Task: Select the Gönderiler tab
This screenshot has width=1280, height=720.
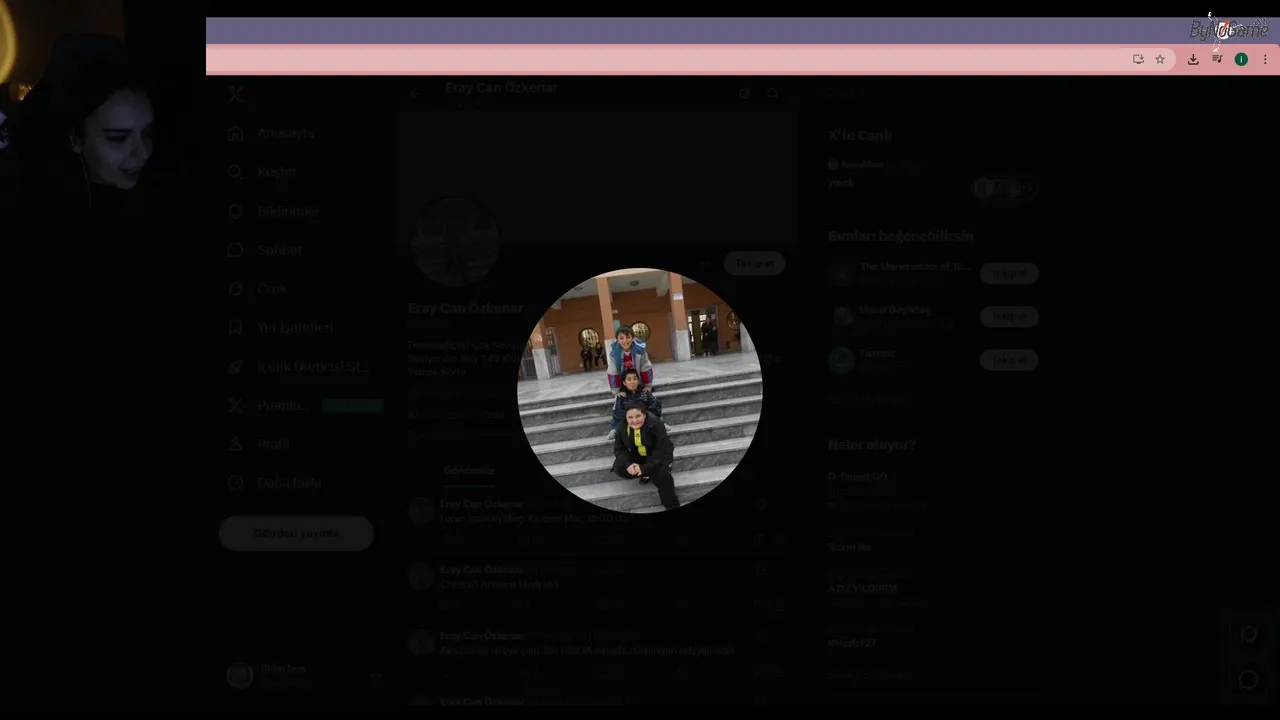Action: pos(469,470)
